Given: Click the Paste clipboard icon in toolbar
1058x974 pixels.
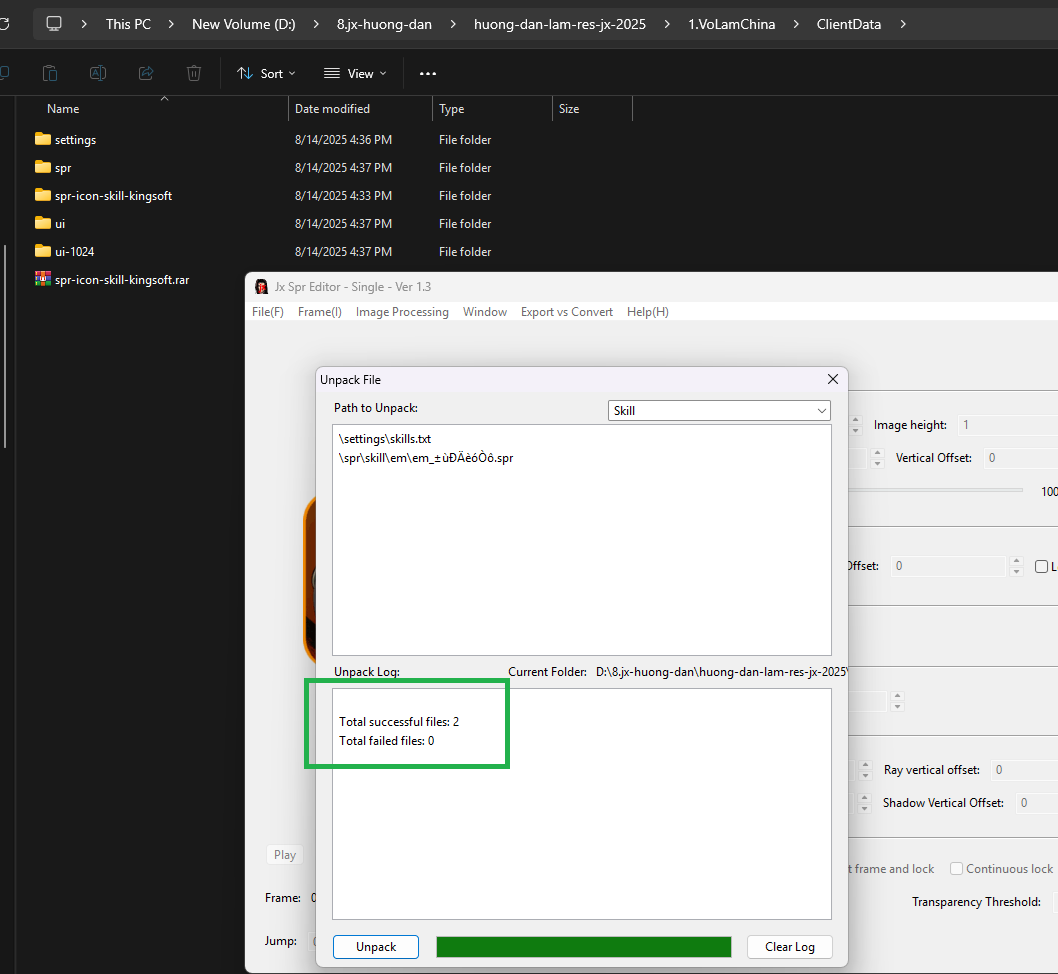Looking at the screenshot, I should tap(50, 73).
